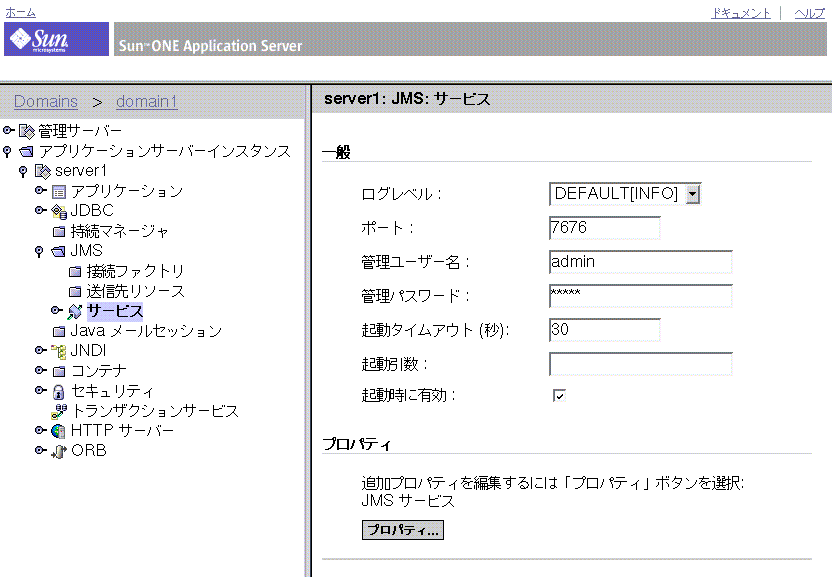Click the 送信先リソース folder icon
The height and width of the screenshot is (577, 832).
tap(75, 291)
